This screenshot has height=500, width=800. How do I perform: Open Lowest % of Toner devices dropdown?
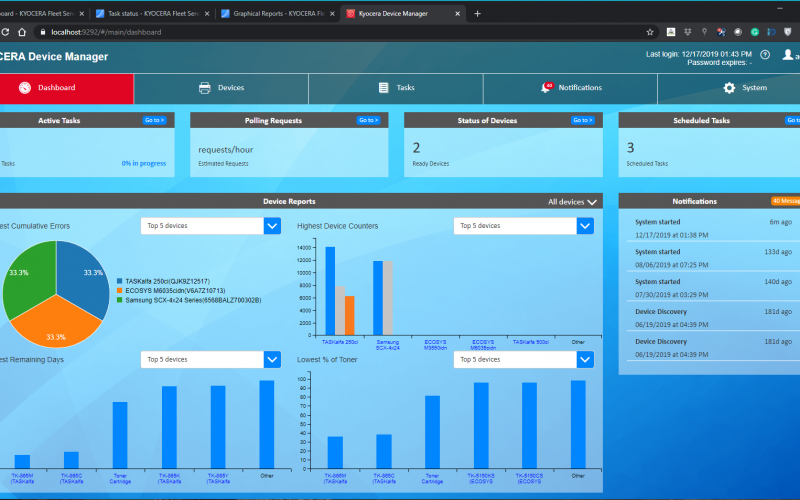(x=585, y=359)
